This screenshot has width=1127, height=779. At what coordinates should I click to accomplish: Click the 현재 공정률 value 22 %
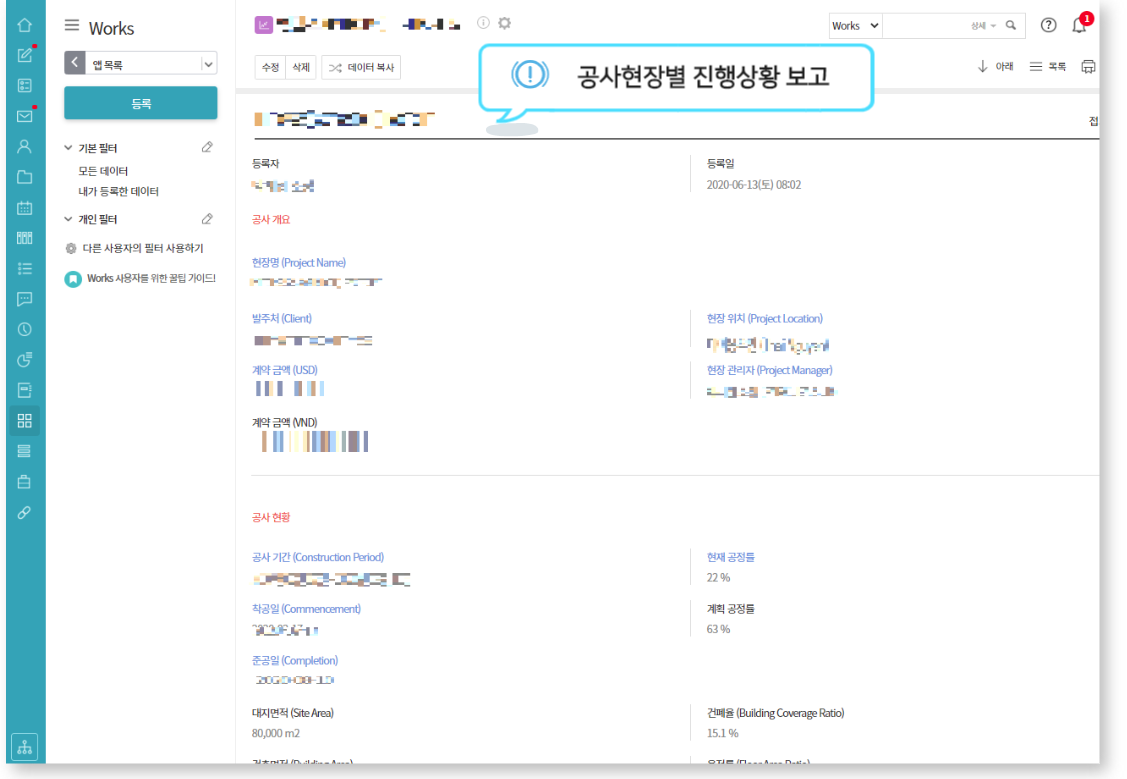point(718,577)
